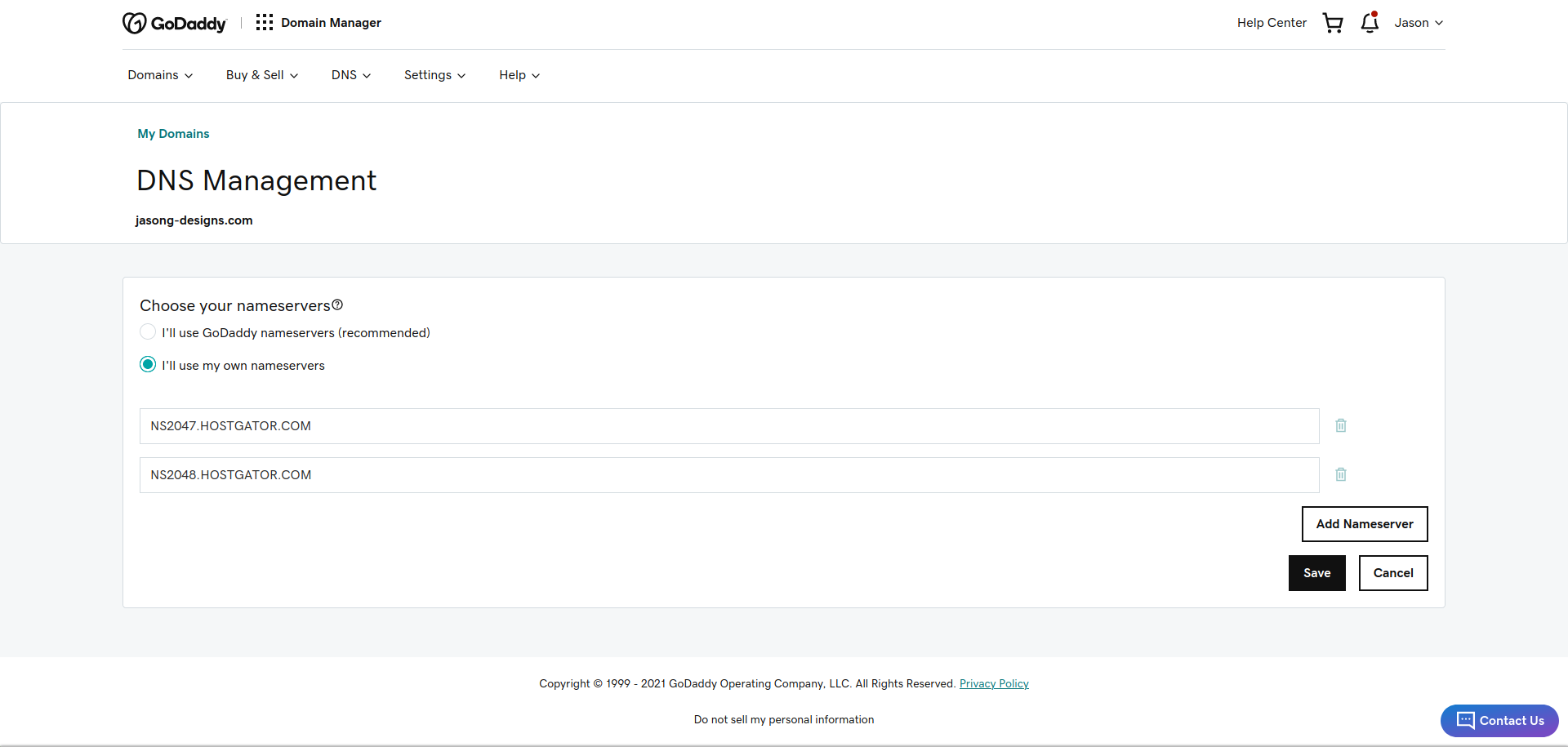The image size is (1568, 747).
Task: Expand the Domains menu
Action: pos(160,75)
